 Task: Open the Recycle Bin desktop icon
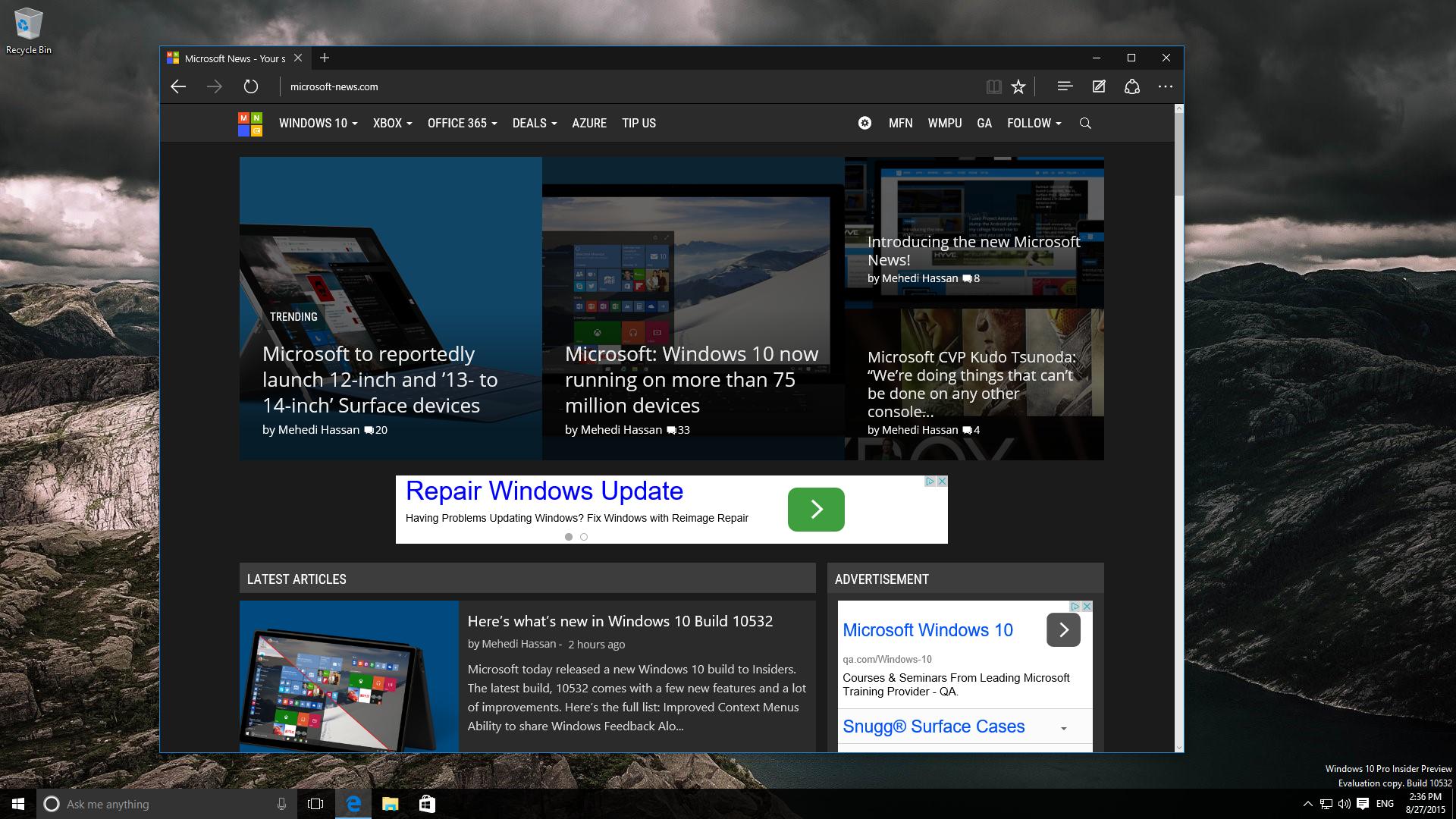point(29,32)
